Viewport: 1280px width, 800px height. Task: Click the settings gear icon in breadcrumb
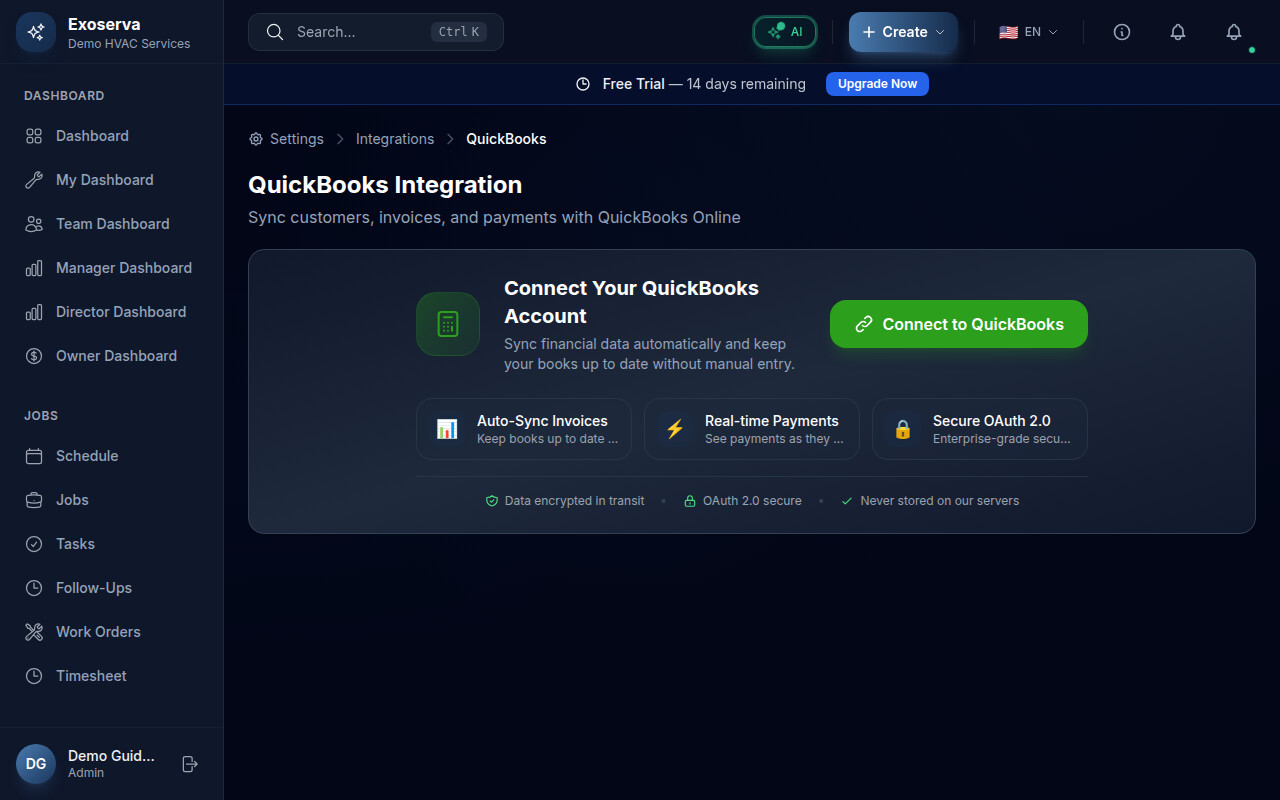pyautogui.click(x=256, y=139)
